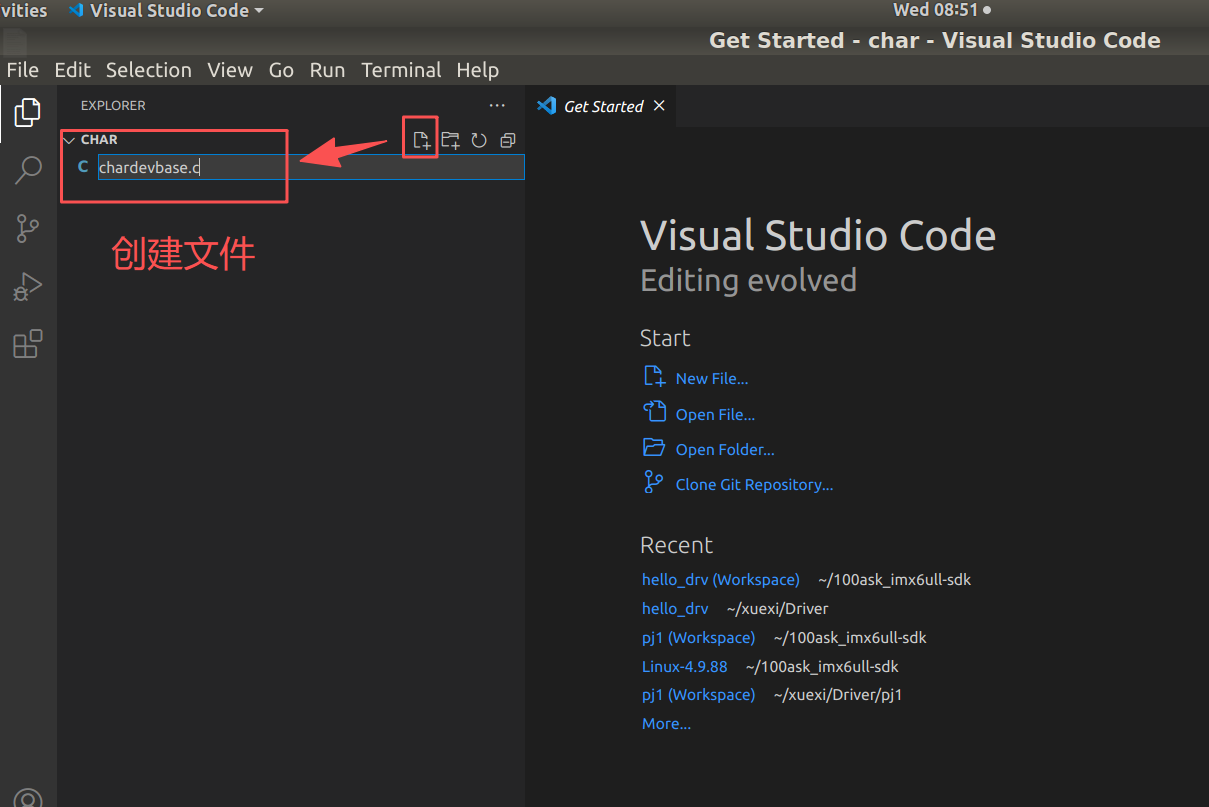This screenshot has height=807, width=1209.
Task: Open the Go menu
Action: 281,70
